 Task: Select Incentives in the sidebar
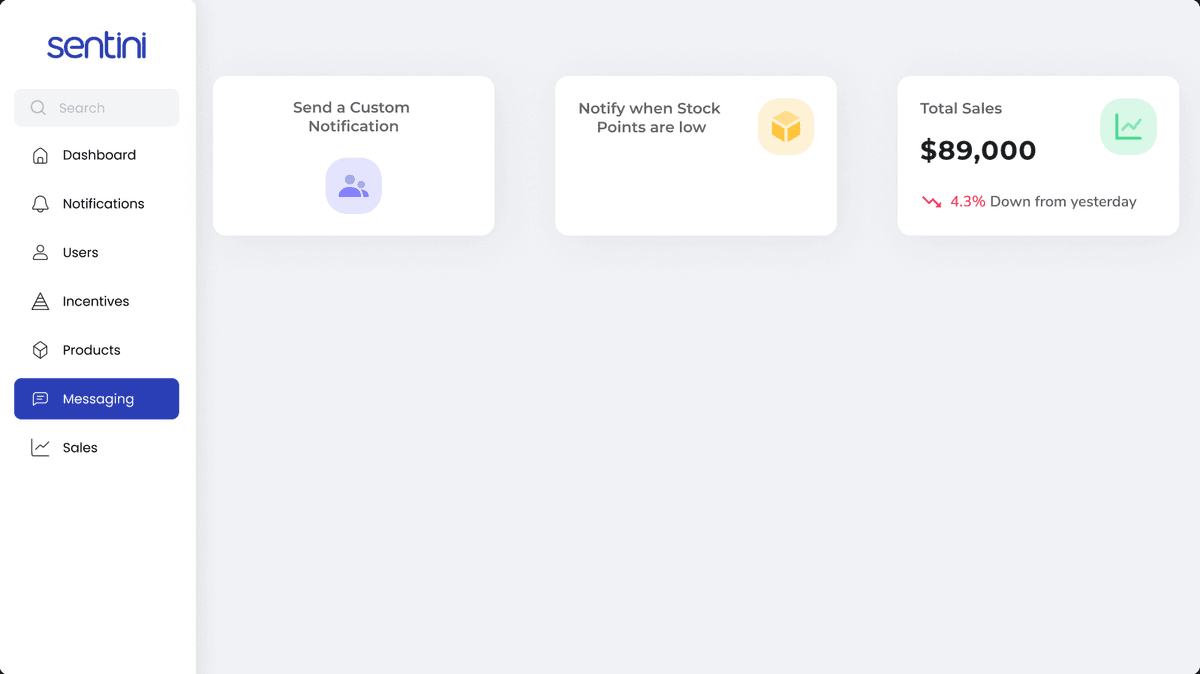97,301
